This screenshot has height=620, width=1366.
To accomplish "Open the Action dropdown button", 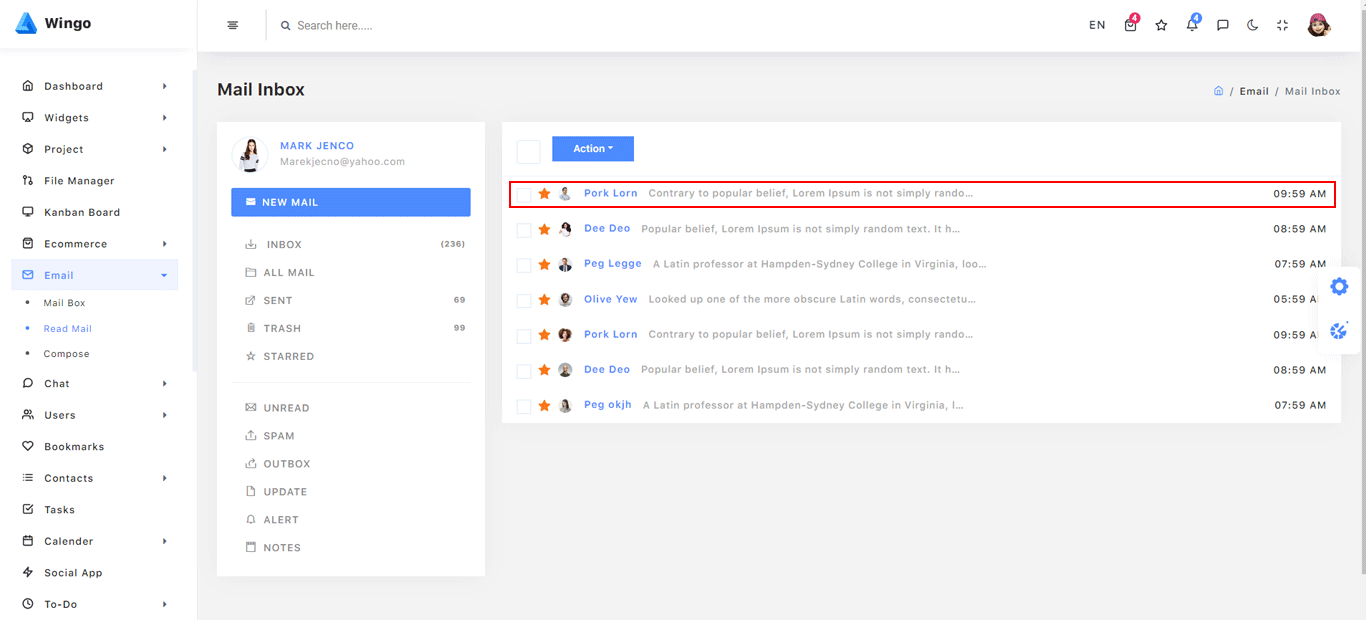I will click(593, 149).
